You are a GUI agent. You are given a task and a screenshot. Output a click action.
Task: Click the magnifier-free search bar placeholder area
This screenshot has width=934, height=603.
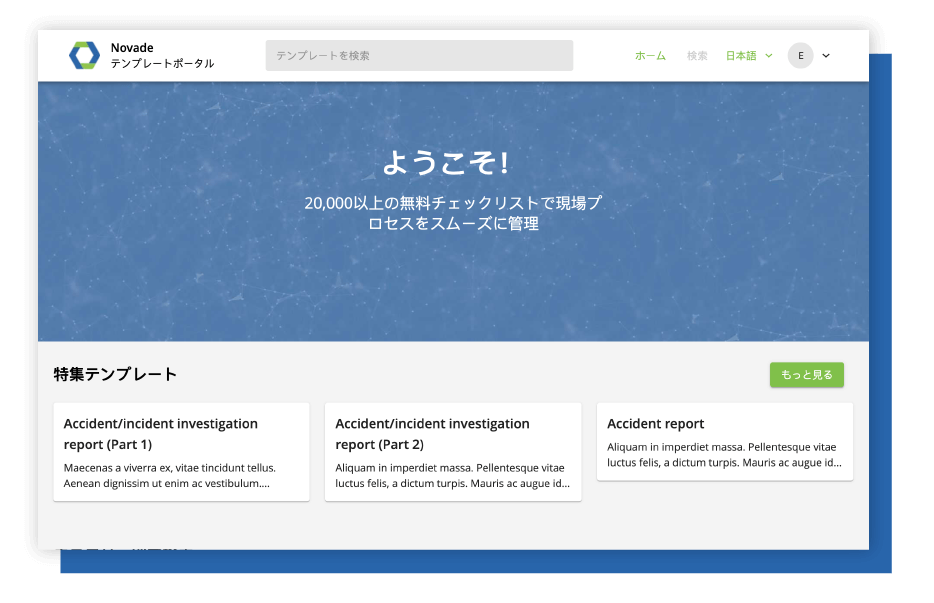coord(418,55)
